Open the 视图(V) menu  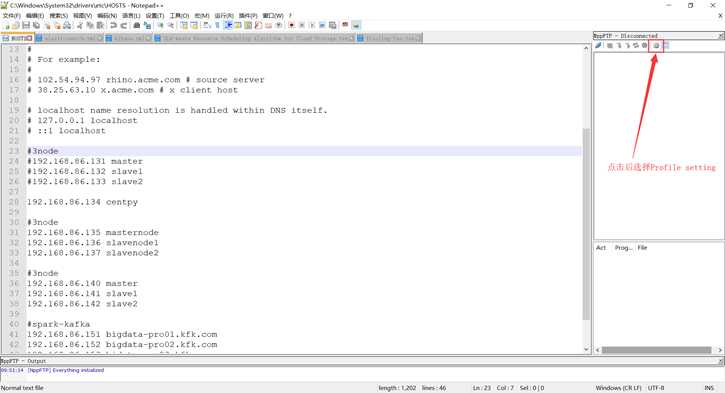click(83, 16)
